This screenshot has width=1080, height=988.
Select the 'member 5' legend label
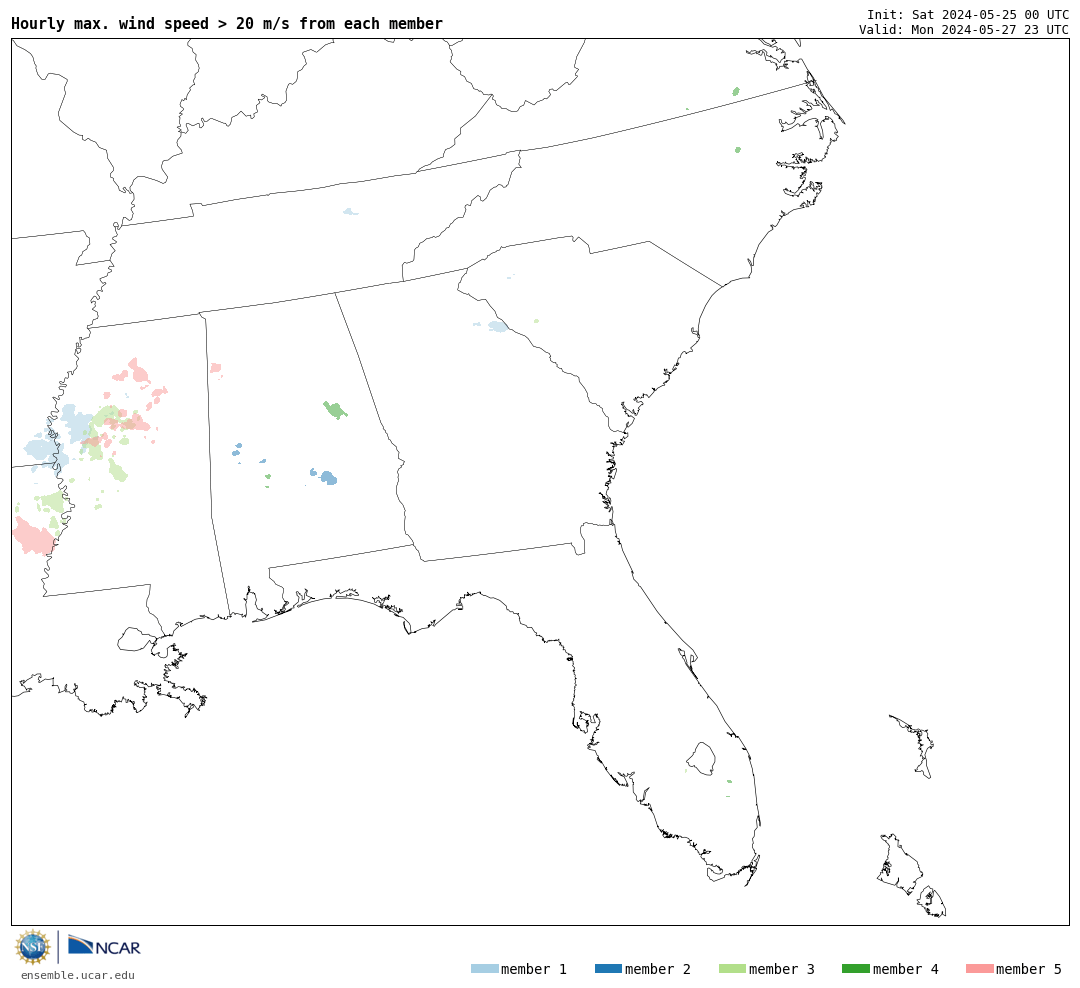tap(1029, 969)
